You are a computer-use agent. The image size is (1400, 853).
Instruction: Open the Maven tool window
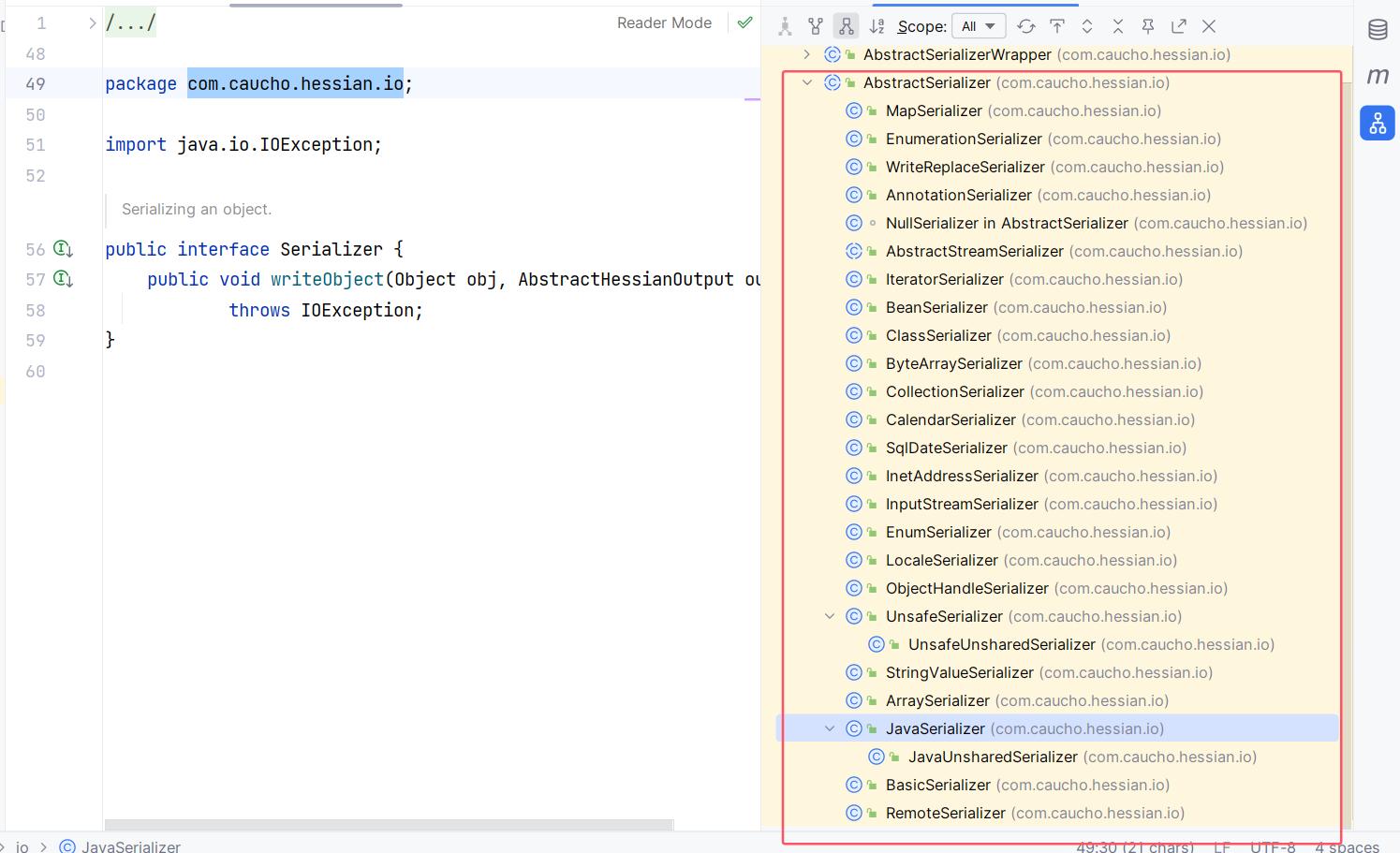click(1378, 76)
